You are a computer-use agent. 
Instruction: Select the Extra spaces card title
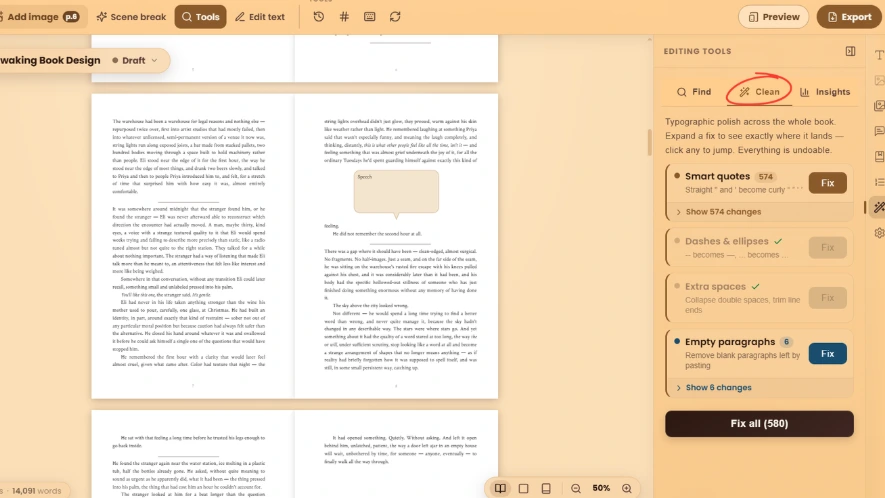coord(715,286)
